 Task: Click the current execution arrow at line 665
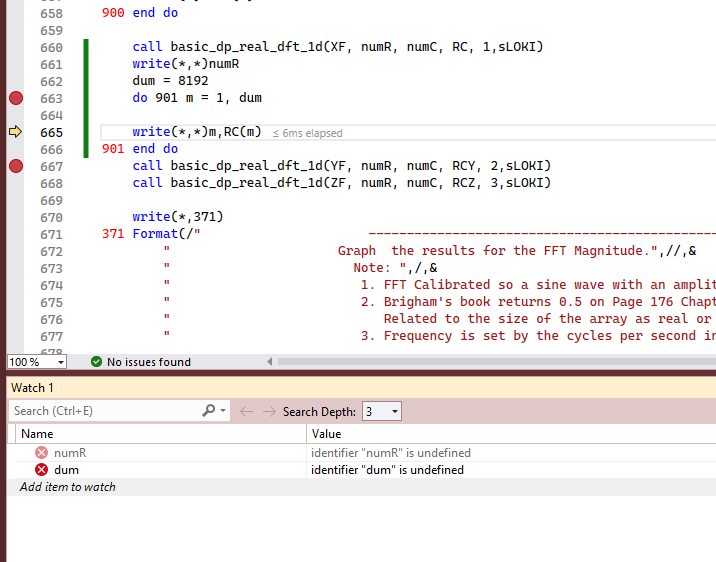coord(15,132)
